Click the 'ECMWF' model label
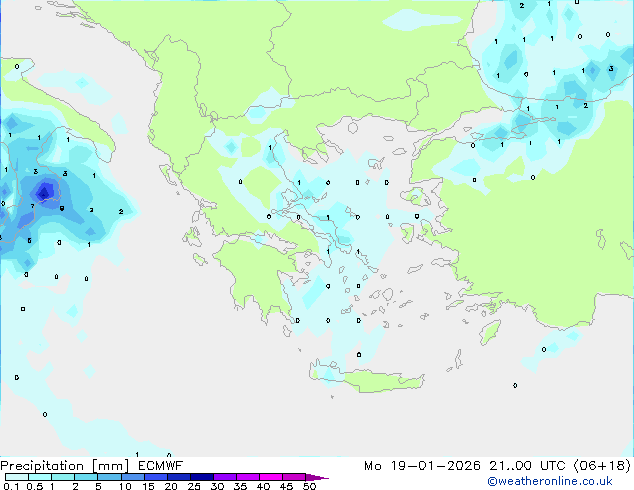The height and width of the screenshot is (490, 634). [161, 466]
